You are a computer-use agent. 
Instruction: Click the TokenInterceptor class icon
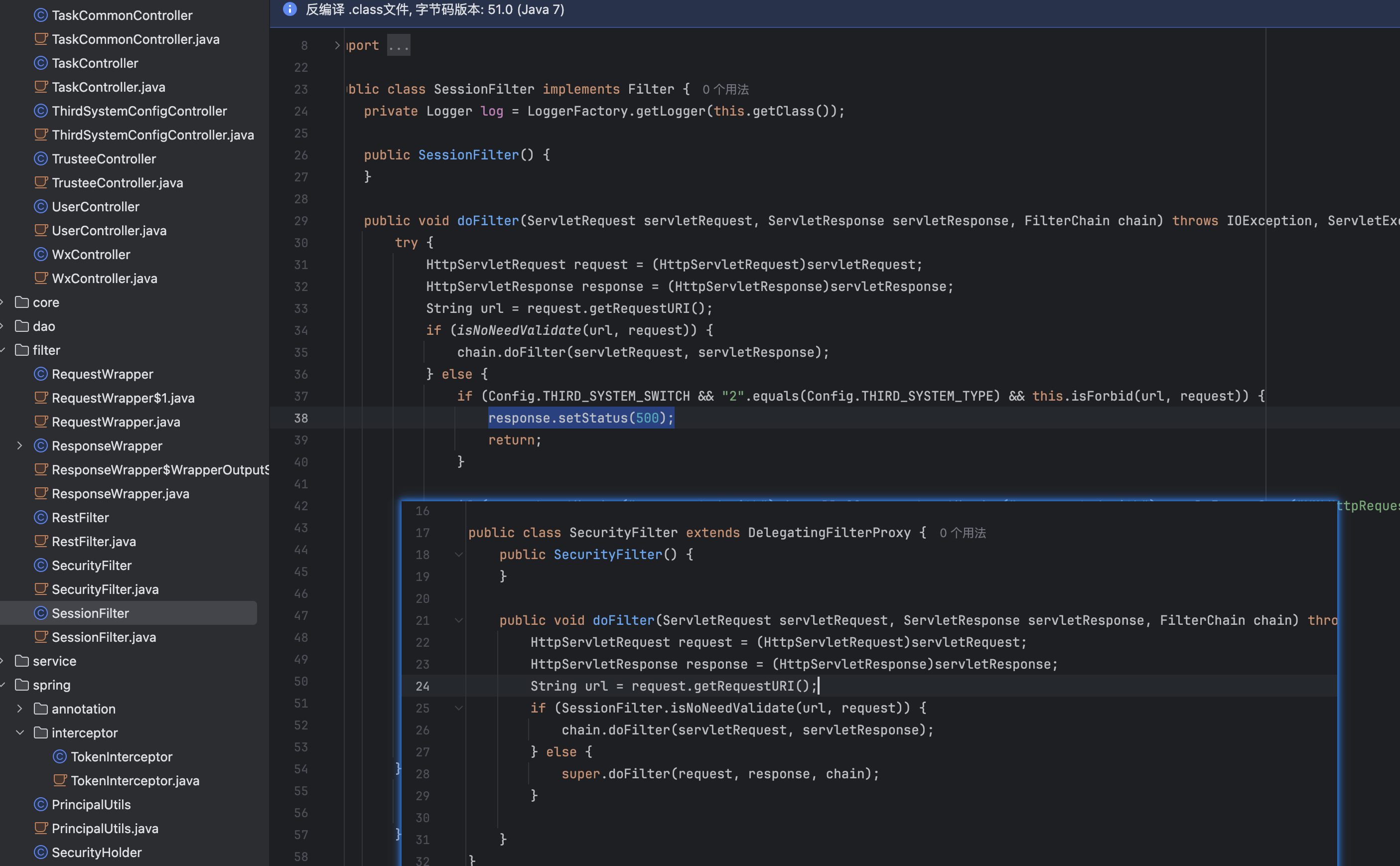[60, 756]
